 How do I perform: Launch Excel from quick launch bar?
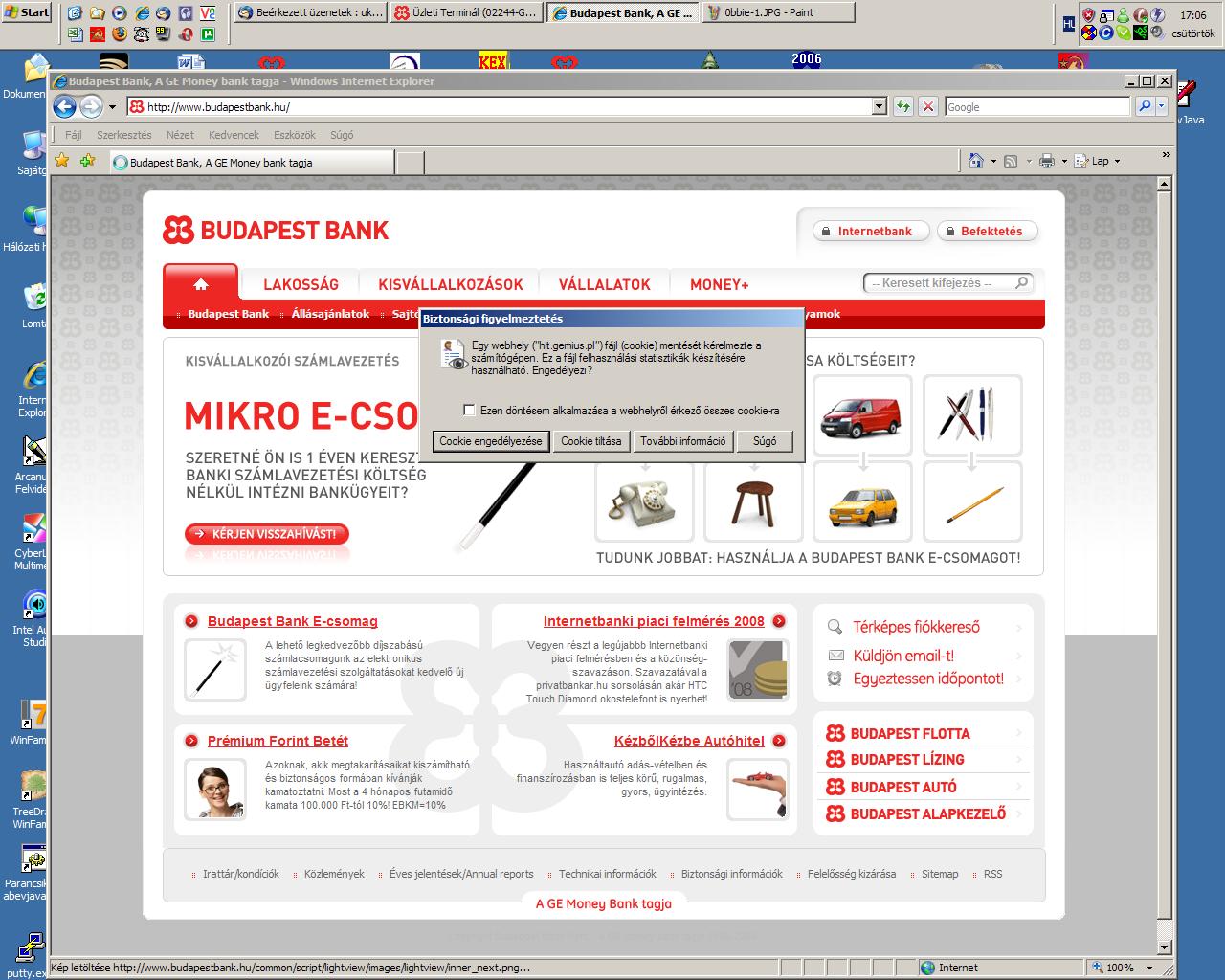[75, 33]
